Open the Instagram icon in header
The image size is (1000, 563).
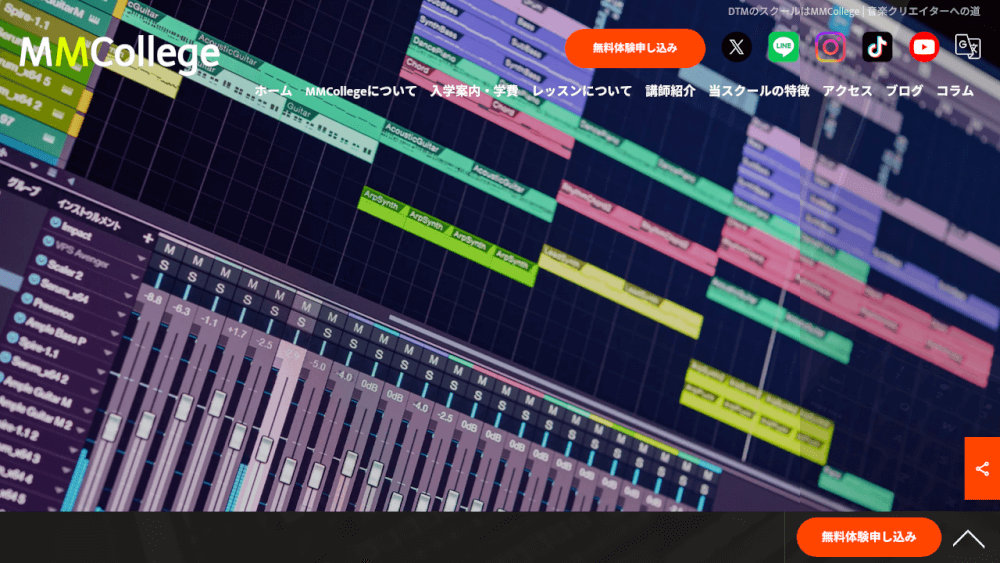point(830,47)
